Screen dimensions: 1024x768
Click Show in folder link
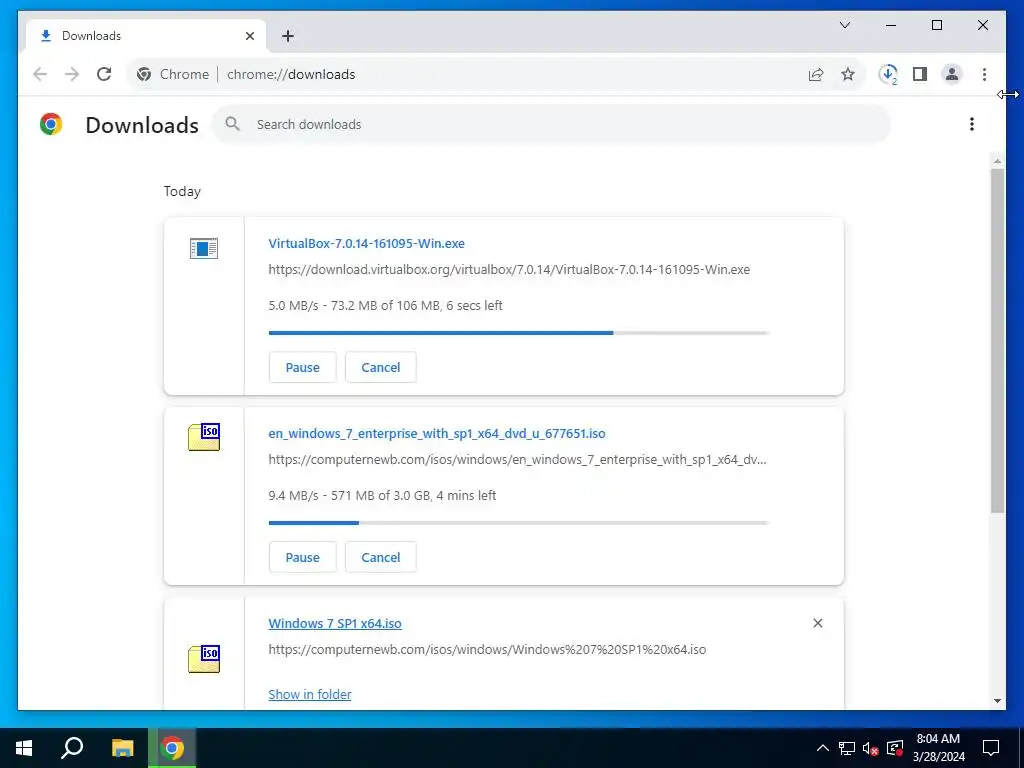coord(310,694)
